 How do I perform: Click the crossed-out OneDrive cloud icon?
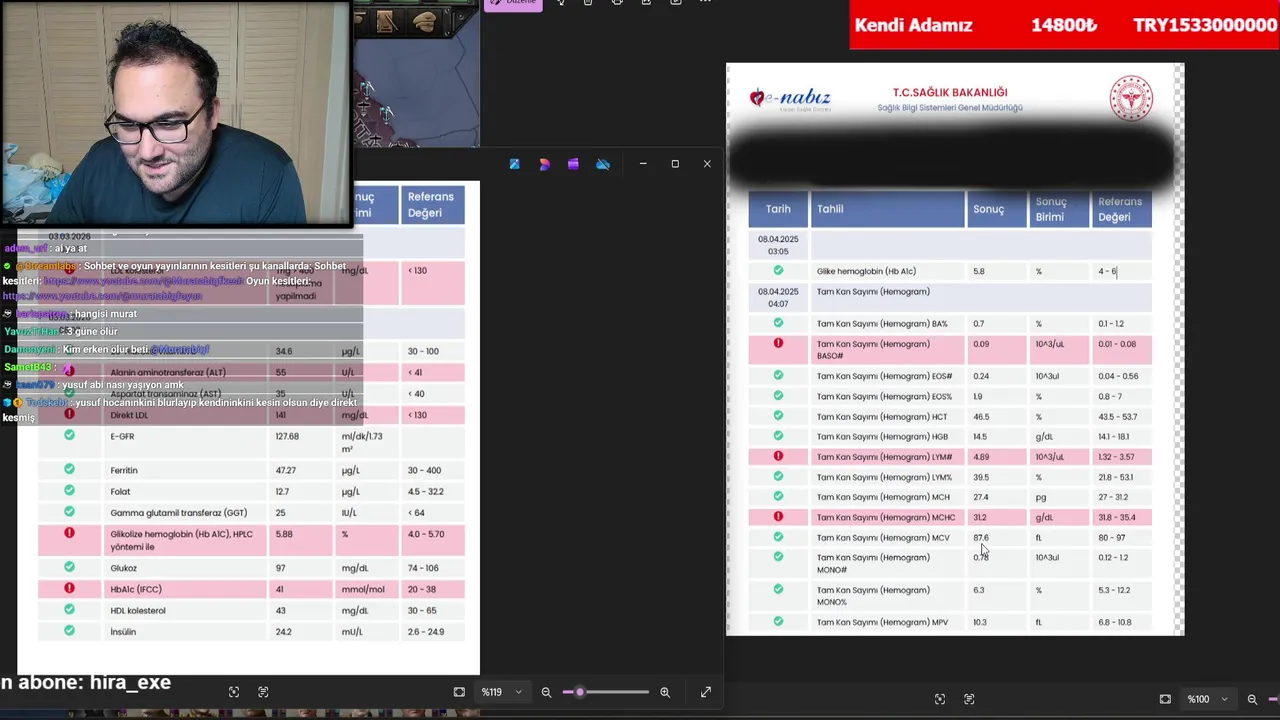point(603,164)
